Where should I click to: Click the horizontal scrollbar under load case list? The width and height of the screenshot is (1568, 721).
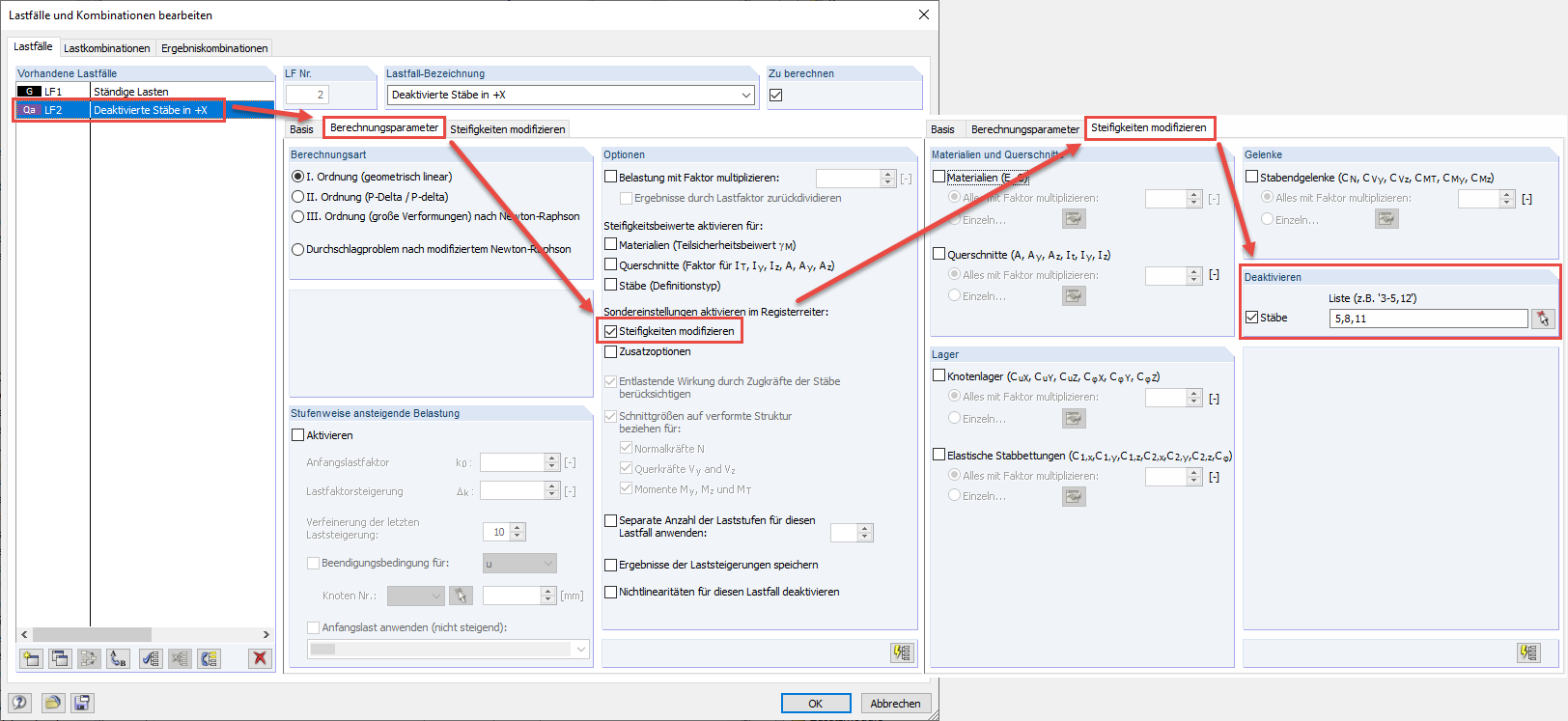click(x=92, y=634)
